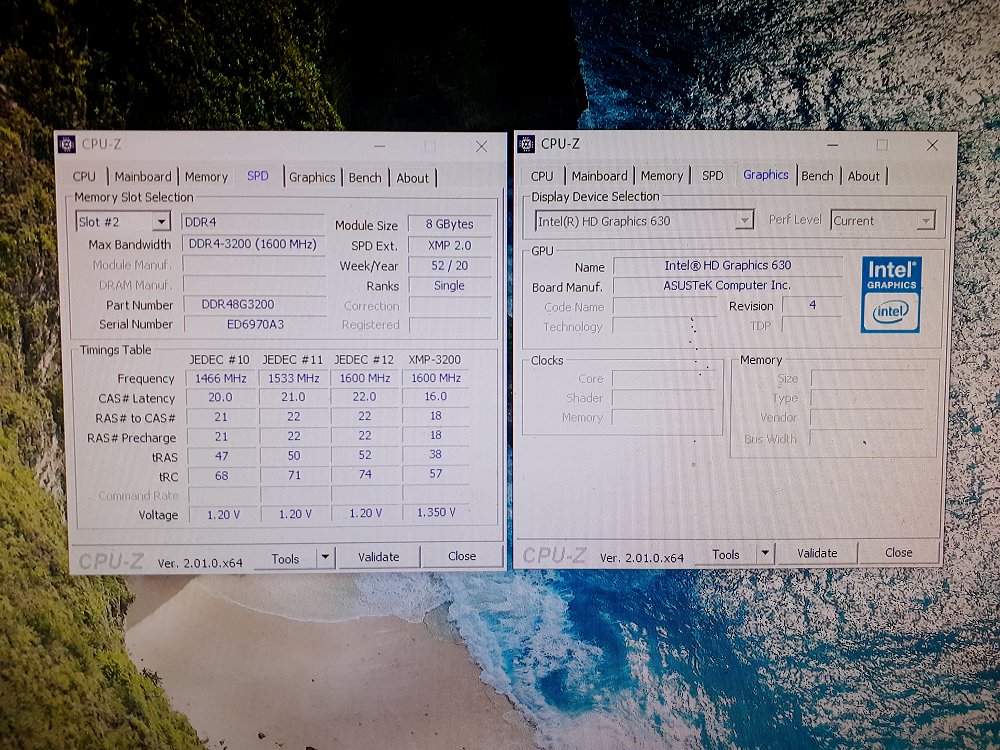1000x750 pixels.
Task: Open the Mainboard tab in left window
Action: [143, 177]
